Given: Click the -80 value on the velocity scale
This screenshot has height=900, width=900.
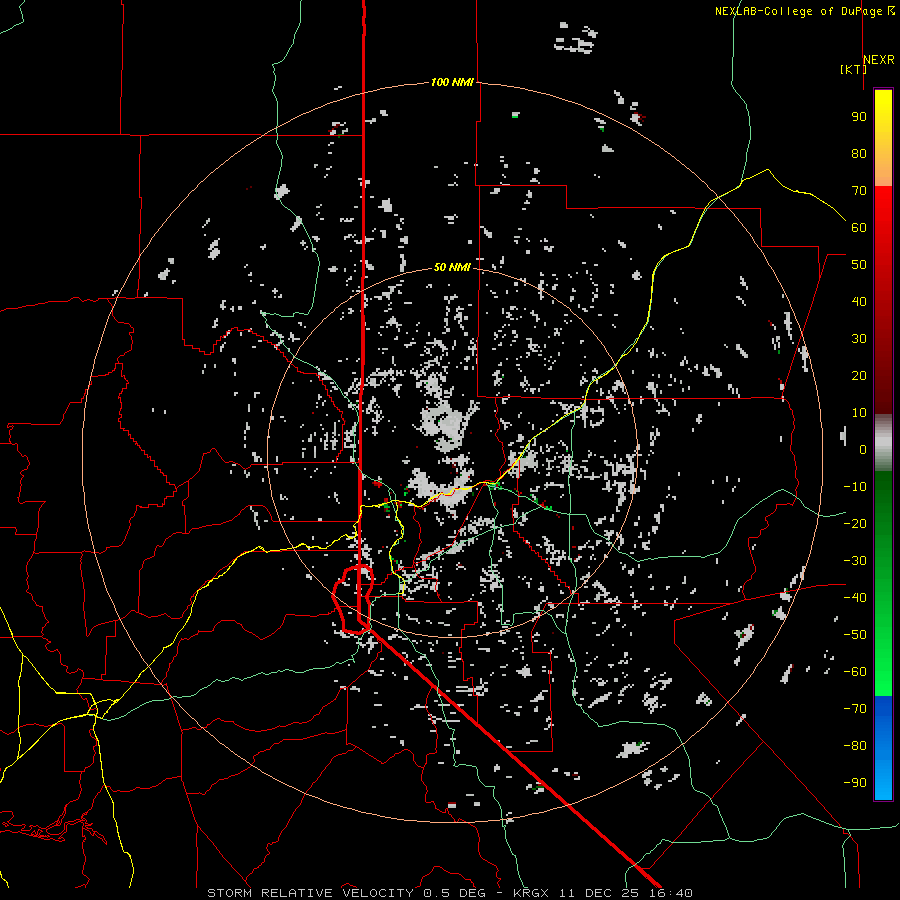Looking at the screenshot, I should click(x=855, y=746).
